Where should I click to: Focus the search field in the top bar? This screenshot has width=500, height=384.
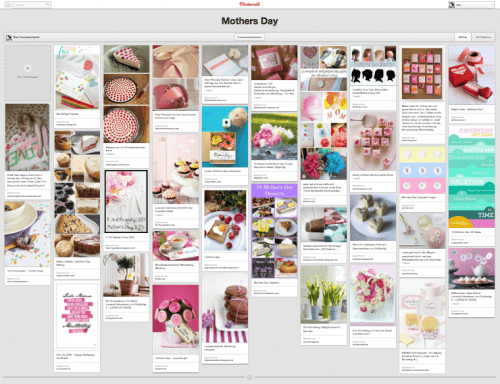(x=32, y=5)
